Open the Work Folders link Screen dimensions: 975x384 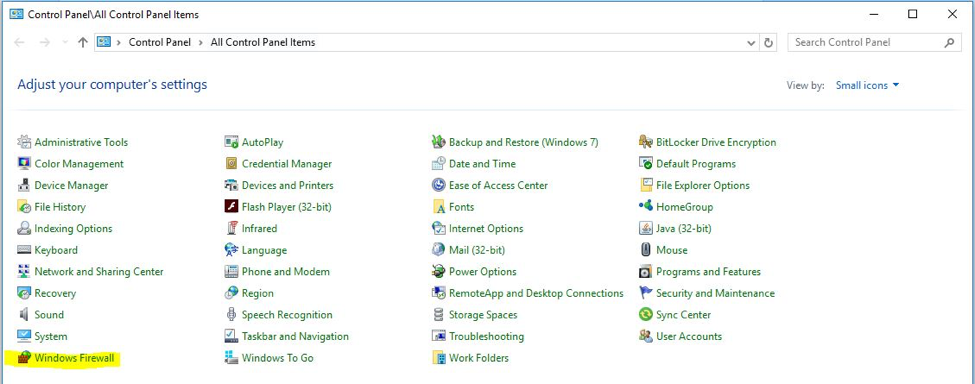(x=479, y=358)
